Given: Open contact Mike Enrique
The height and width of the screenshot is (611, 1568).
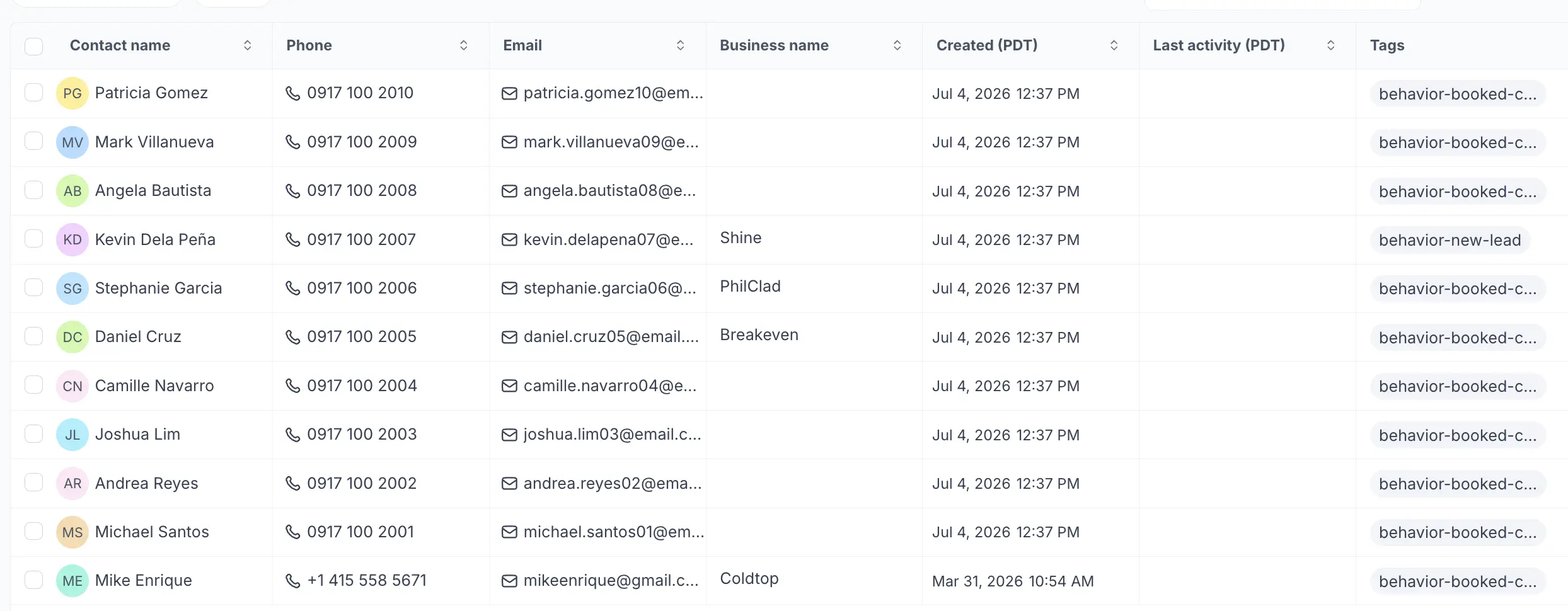Looking at the screenshot, I should pyautogui.click(x=144, y=581).
